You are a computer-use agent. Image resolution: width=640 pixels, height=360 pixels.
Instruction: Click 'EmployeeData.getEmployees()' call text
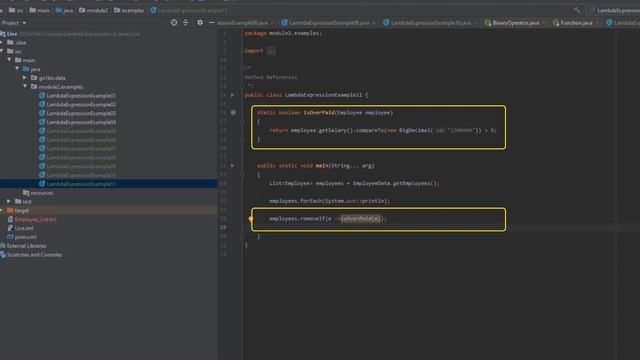(394, 183)
